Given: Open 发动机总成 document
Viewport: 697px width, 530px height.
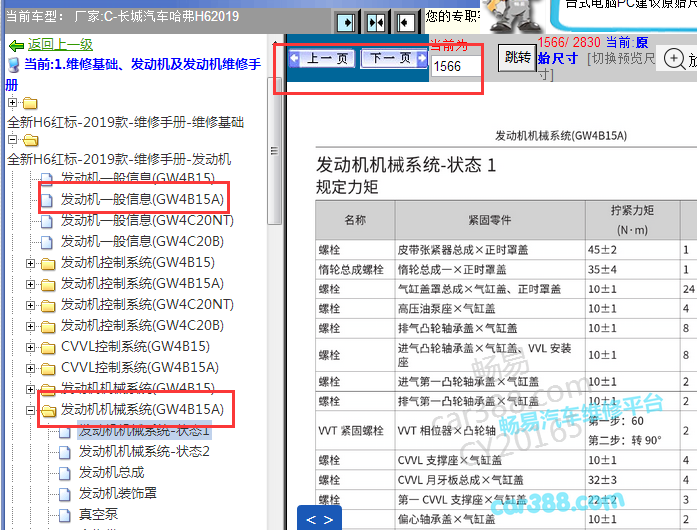Looking at the screenshot, I should (x=112, y=472).
